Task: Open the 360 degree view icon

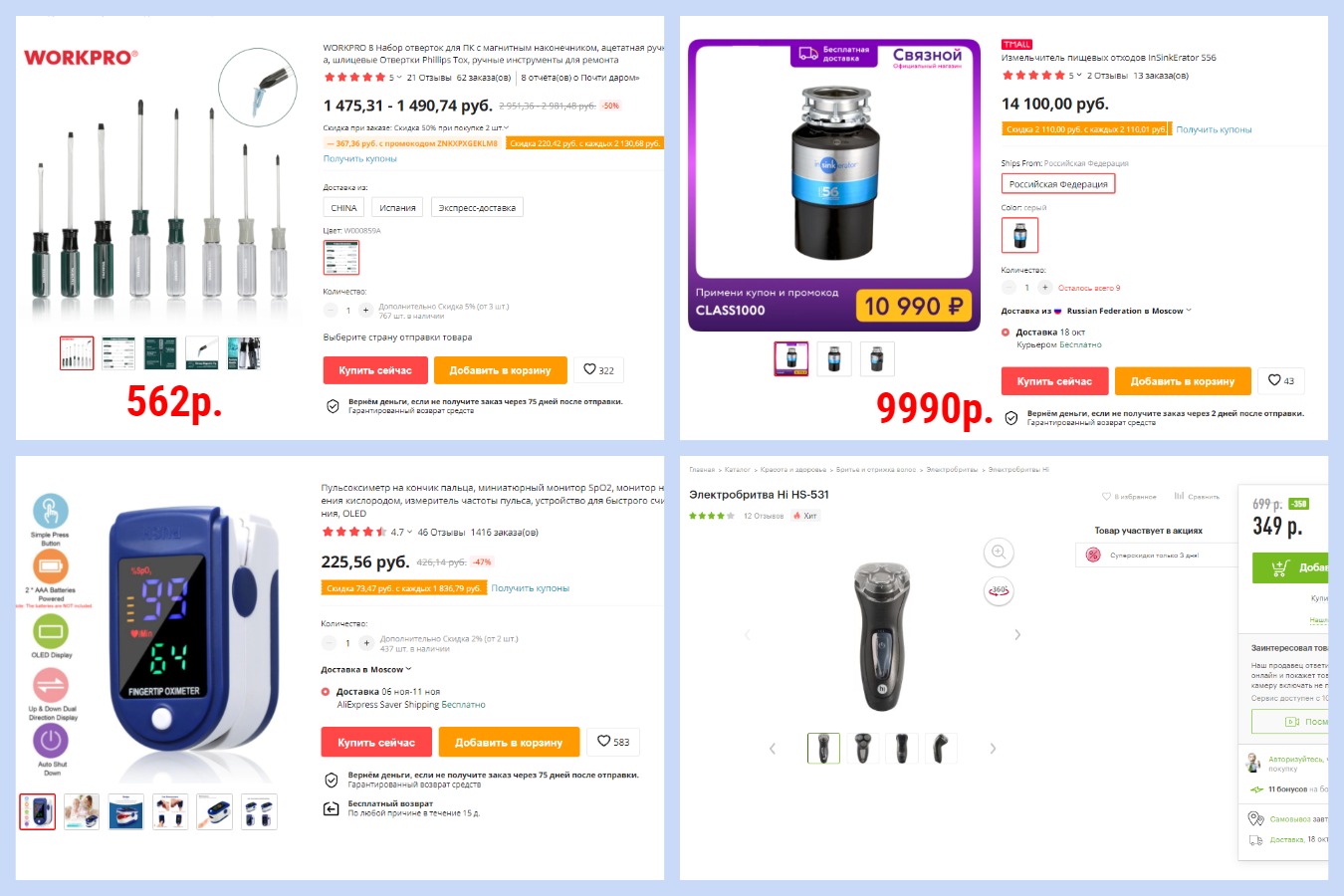Action: 999,590
